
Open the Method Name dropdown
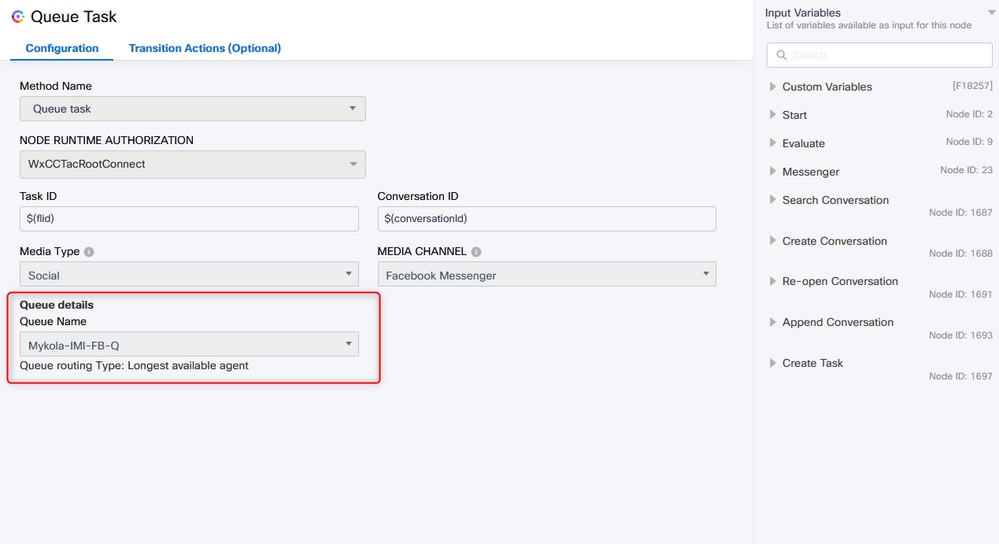192,109
